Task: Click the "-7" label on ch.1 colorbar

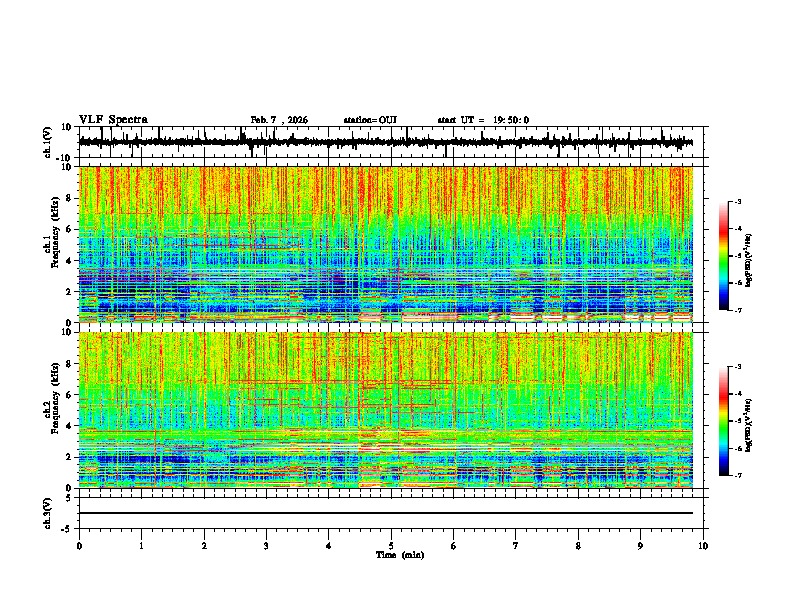Action: [738, 310]
